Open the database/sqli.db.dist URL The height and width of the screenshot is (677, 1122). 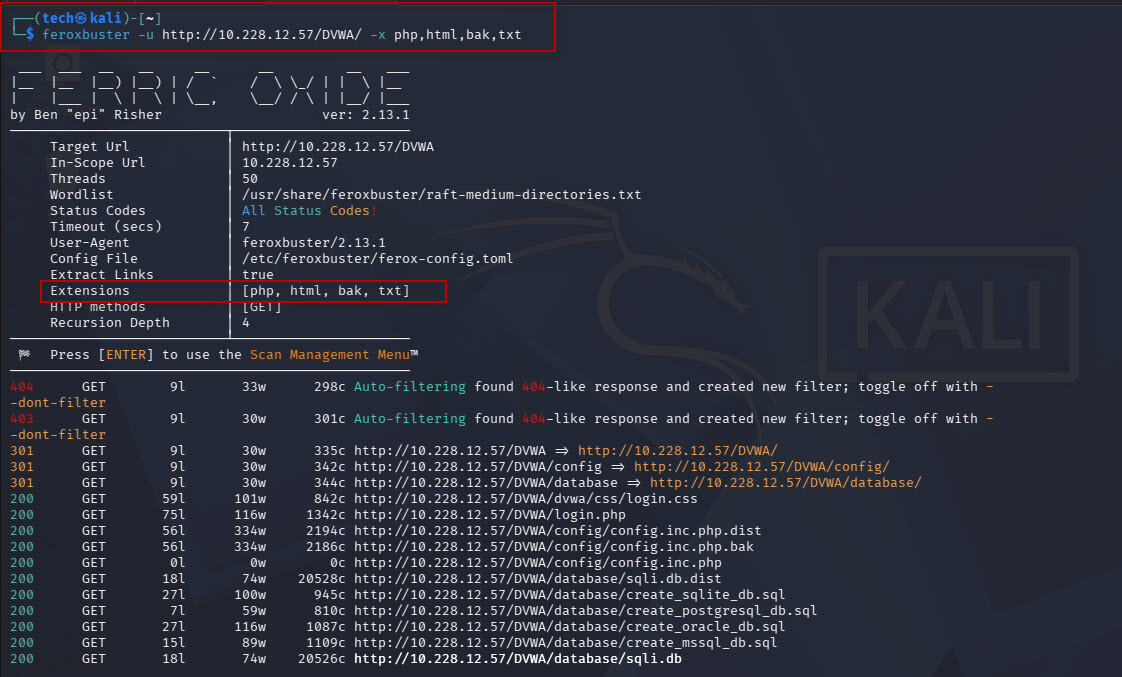538,578
